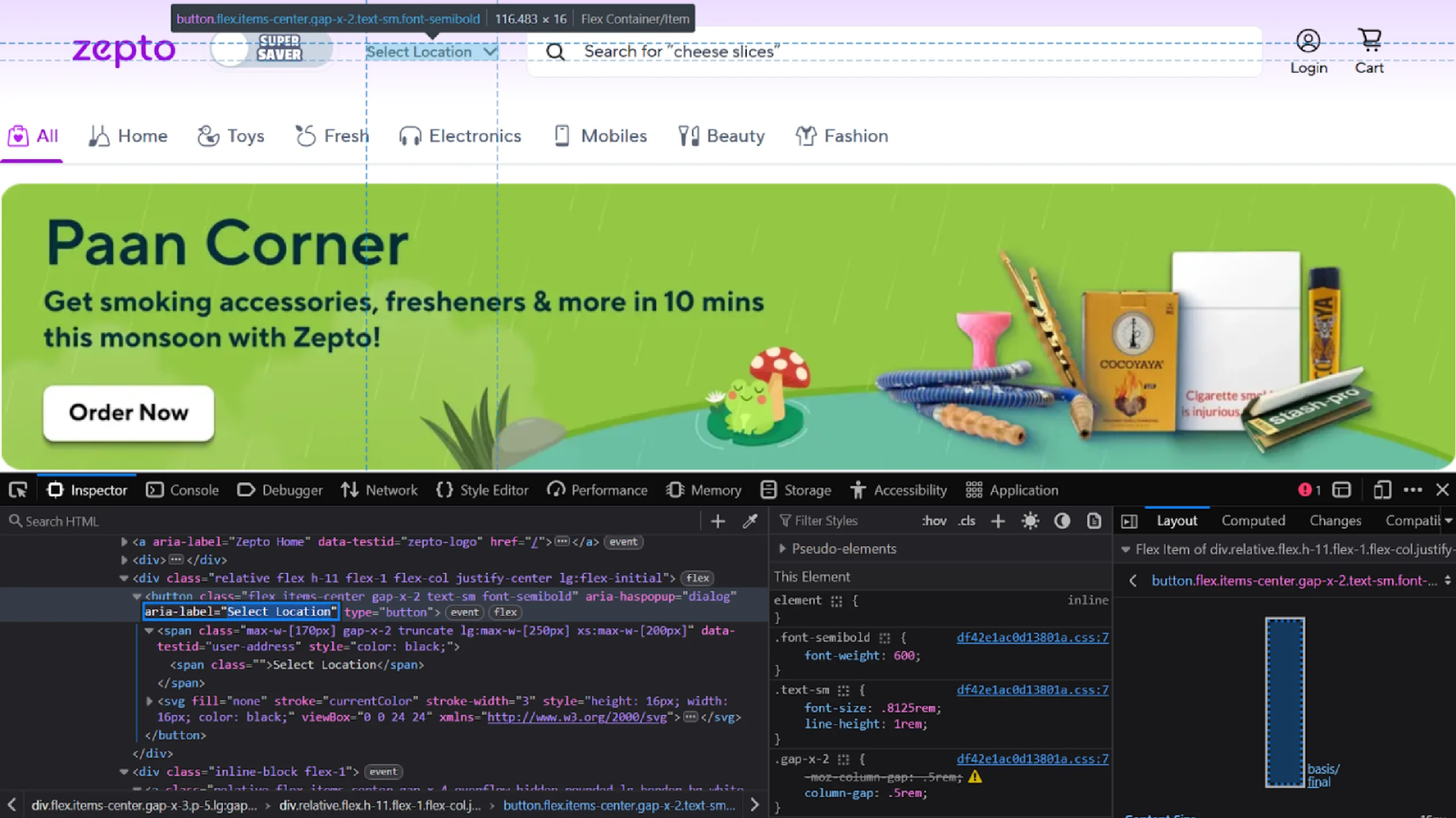Collapse the div inline-block flex-1 node
This screenshot has width=1456, height=818.
123,771
